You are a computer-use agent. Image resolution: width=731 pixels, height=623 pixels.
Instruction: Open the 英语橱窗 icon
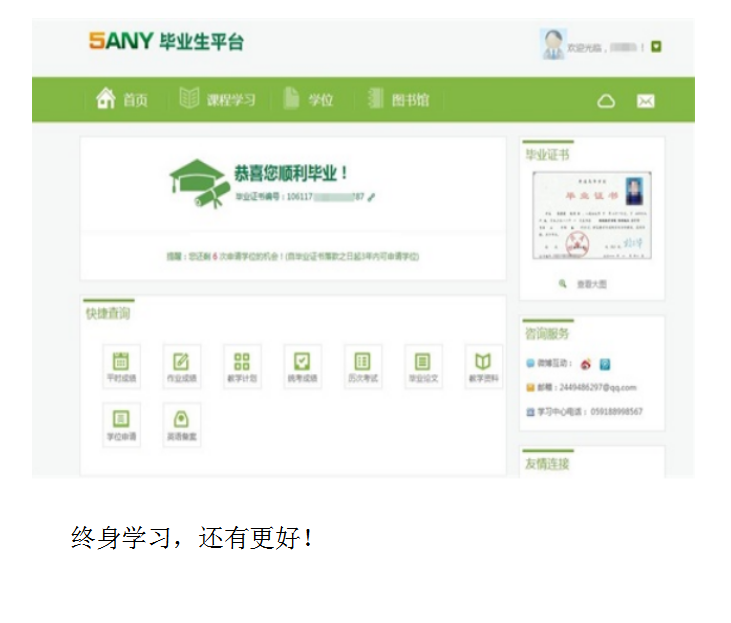(181, 420)
